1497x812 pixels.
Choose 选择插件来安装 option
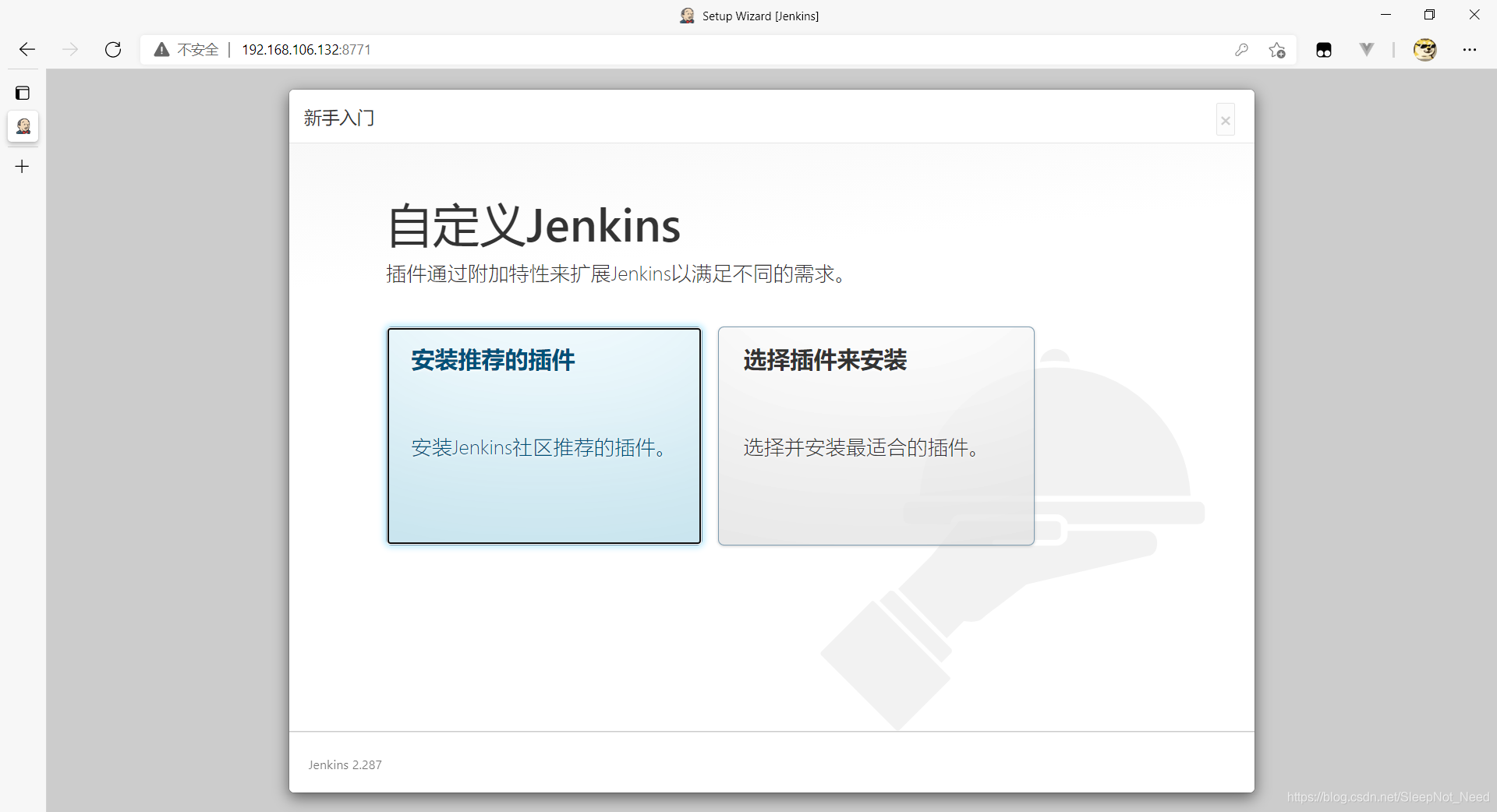pos(876,436)
